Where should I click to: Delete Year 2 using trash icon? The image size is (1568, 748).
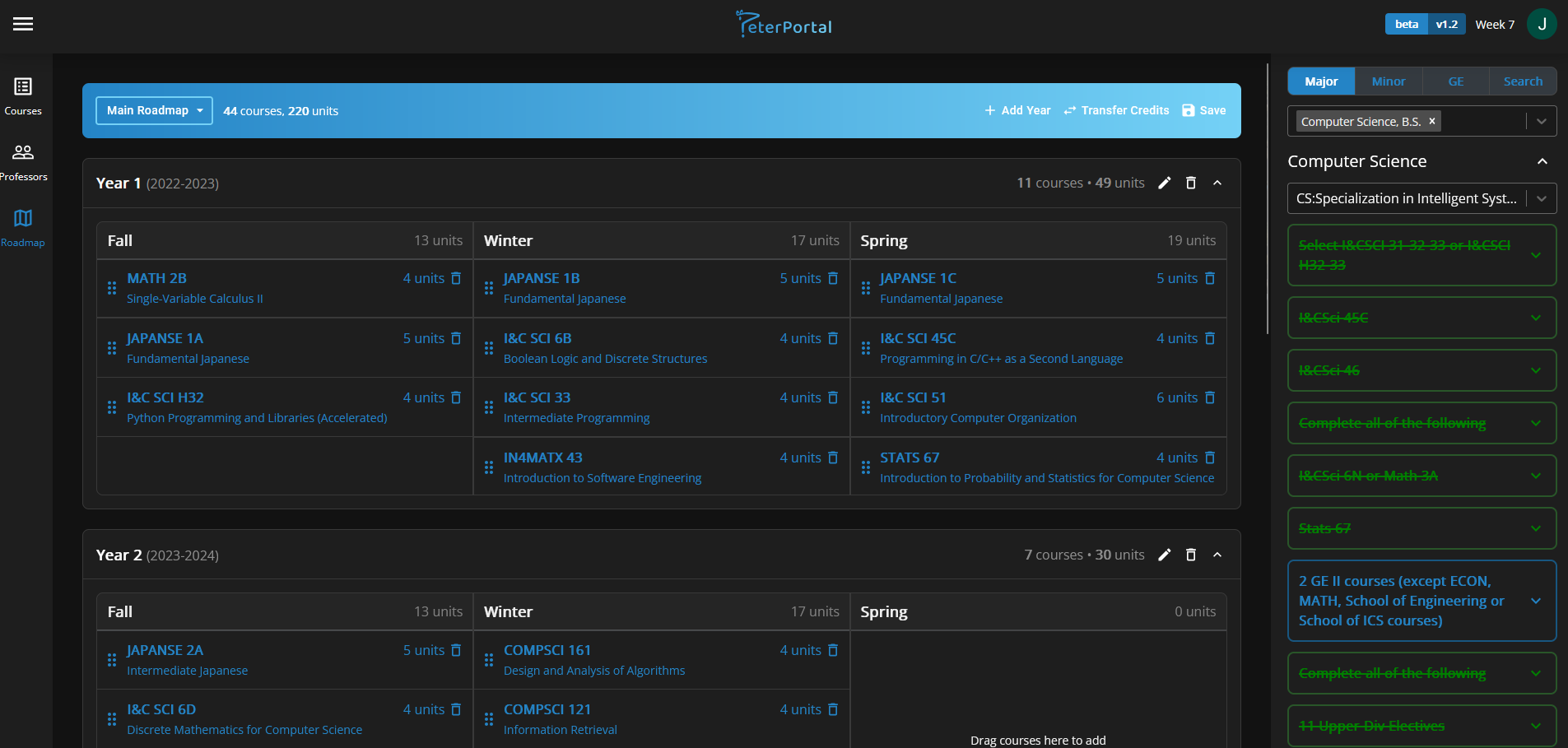[x=1190, y=555]
